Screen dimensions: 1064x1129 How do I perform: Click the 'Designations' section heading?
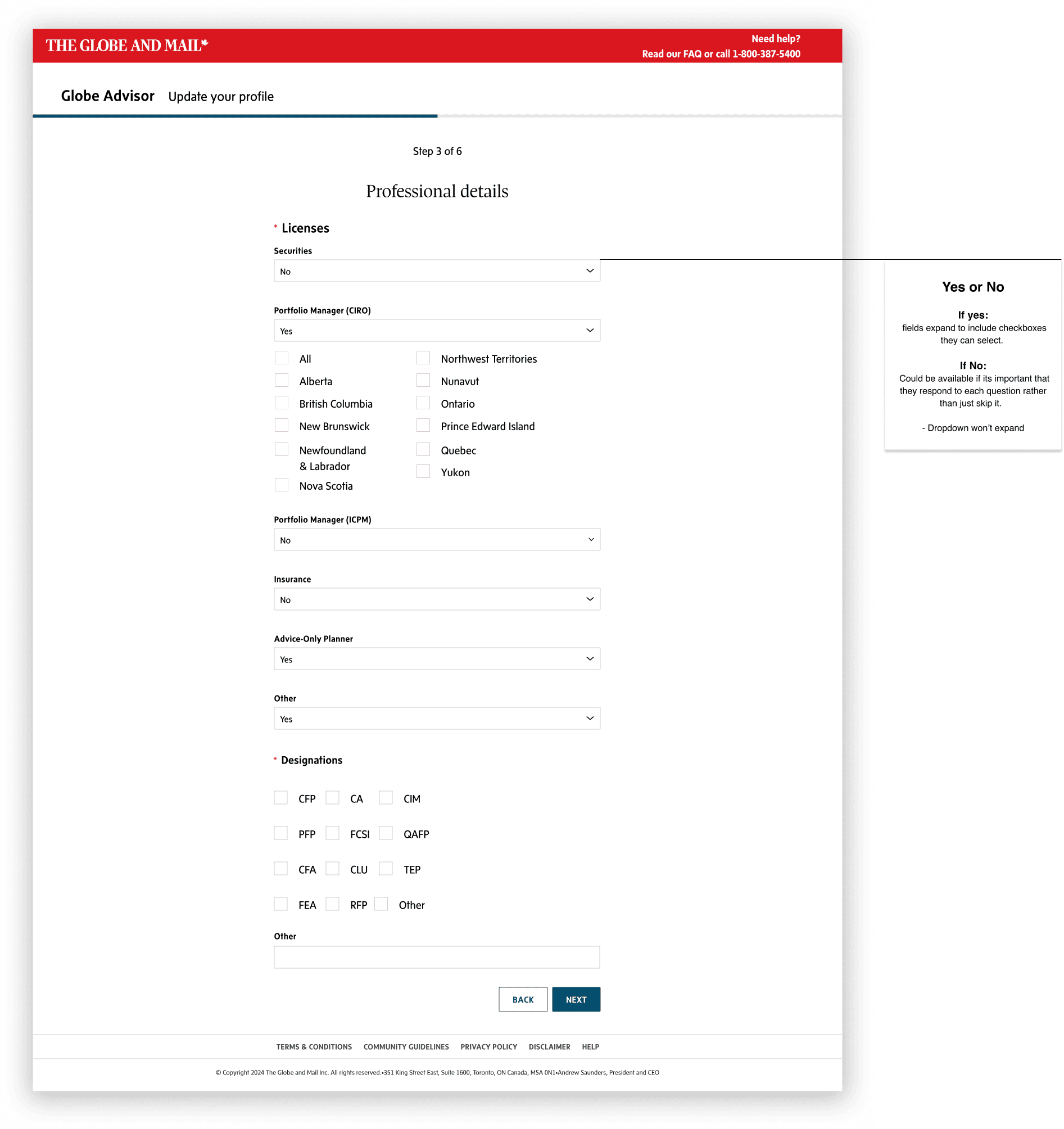311,760
